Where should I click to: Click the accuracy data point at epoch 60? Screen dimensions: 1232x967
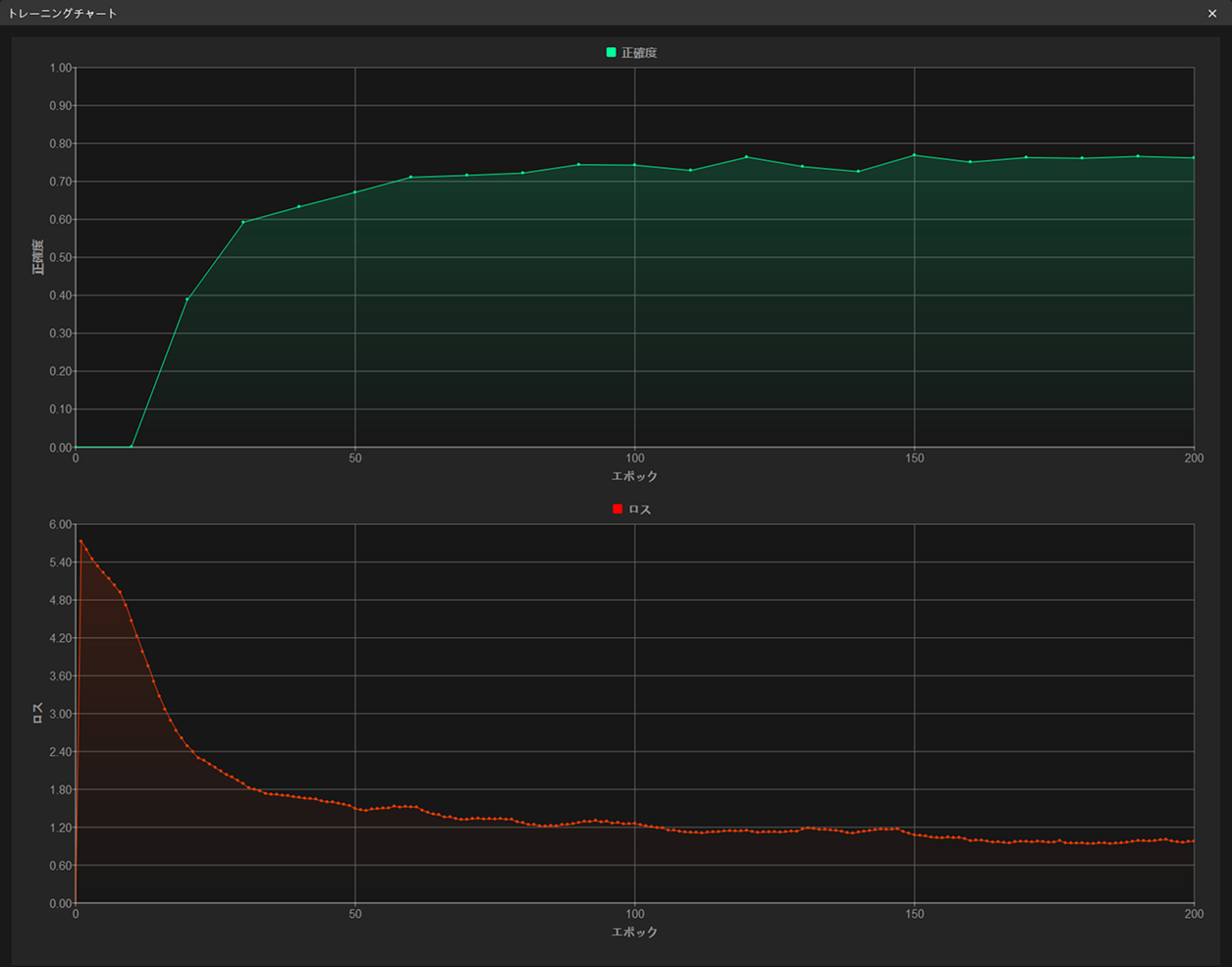tap(410, 178)
